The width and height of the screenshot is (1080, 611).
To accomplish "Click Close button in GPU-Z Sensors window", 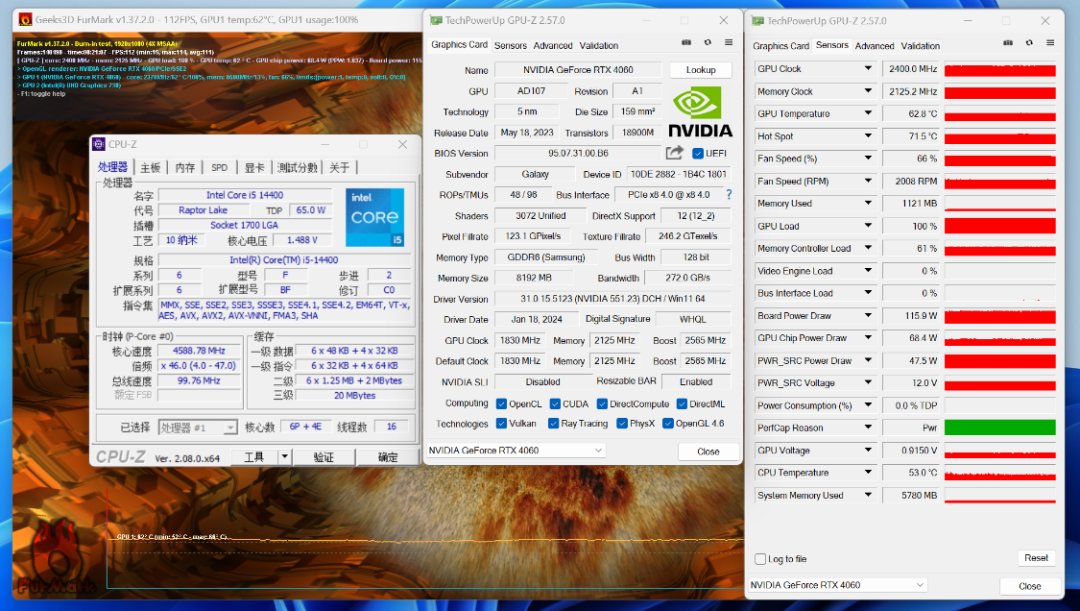I will point(1030,586).
